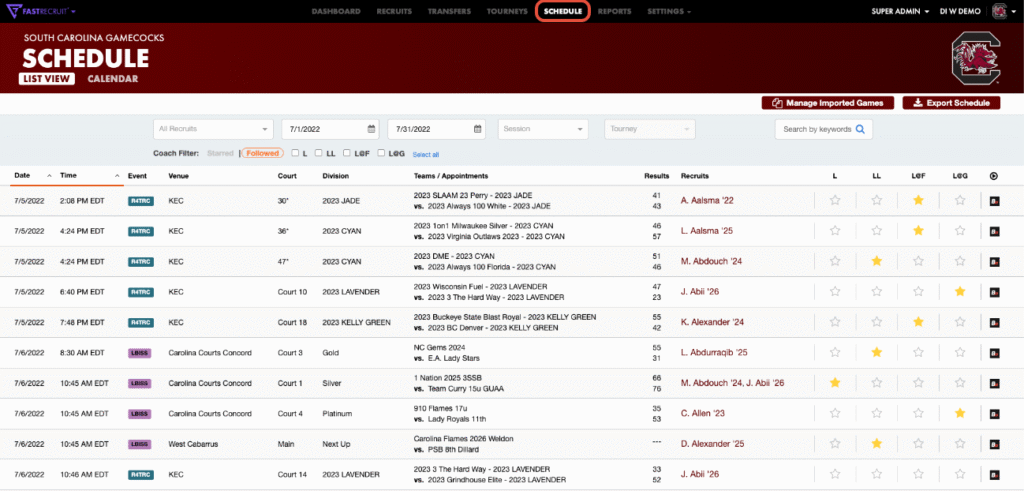1024x491 pixels.
Task: Switch to Calendar view
Action: (112, 78)
